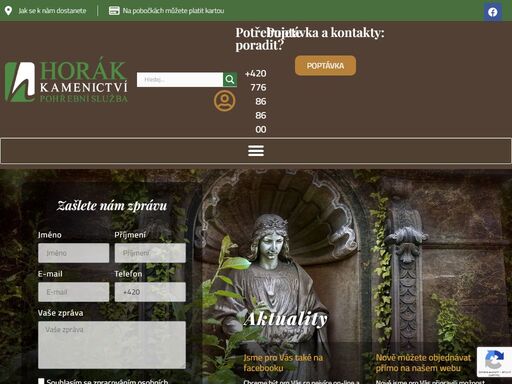Select the E-mail input field
The image size is (512, 384).
coord(74,292)
